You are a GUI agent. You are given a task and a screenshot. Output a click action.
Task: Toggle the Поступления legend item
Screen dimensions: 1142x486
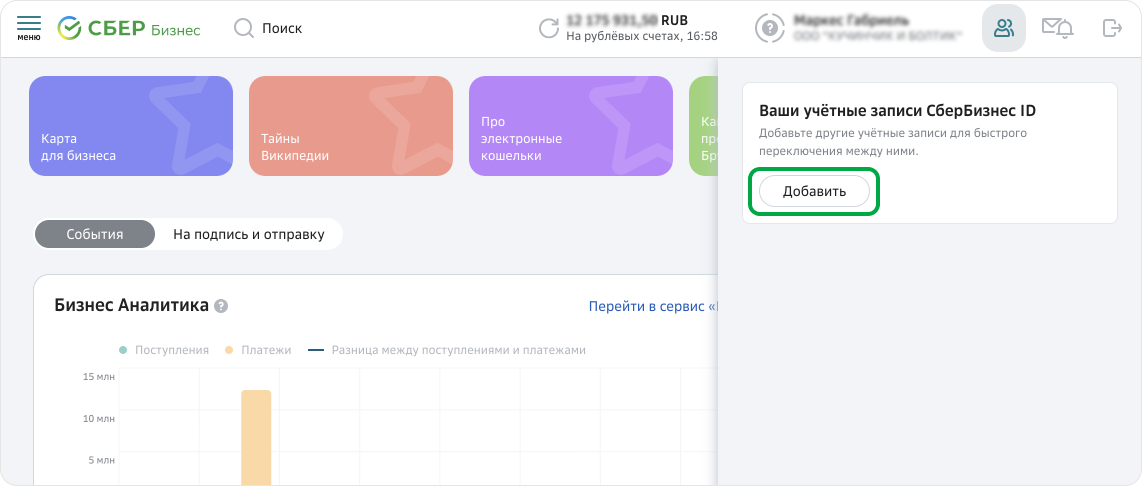tap(165, 350)
